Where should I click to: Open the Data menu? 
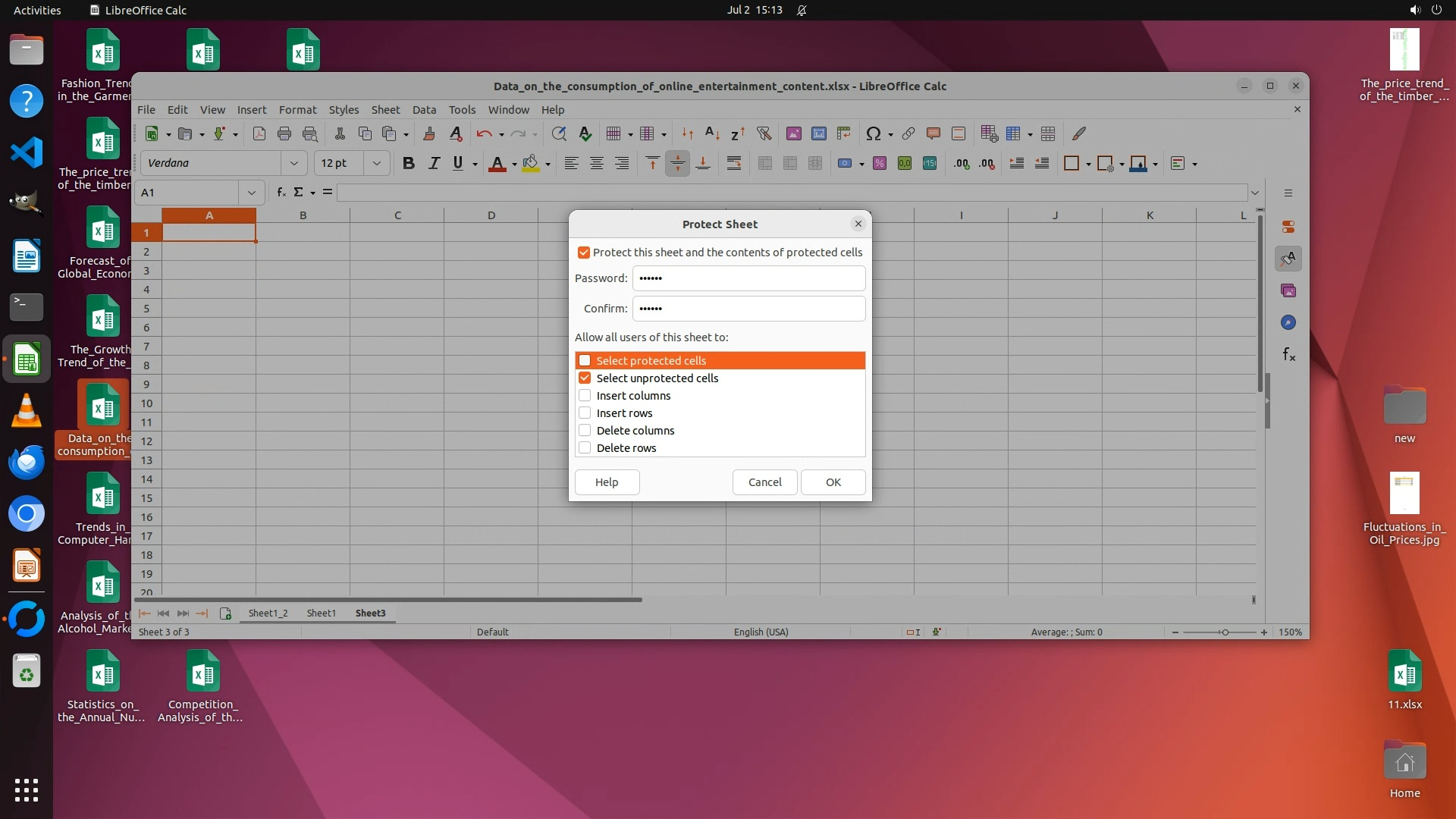point(424,109)
